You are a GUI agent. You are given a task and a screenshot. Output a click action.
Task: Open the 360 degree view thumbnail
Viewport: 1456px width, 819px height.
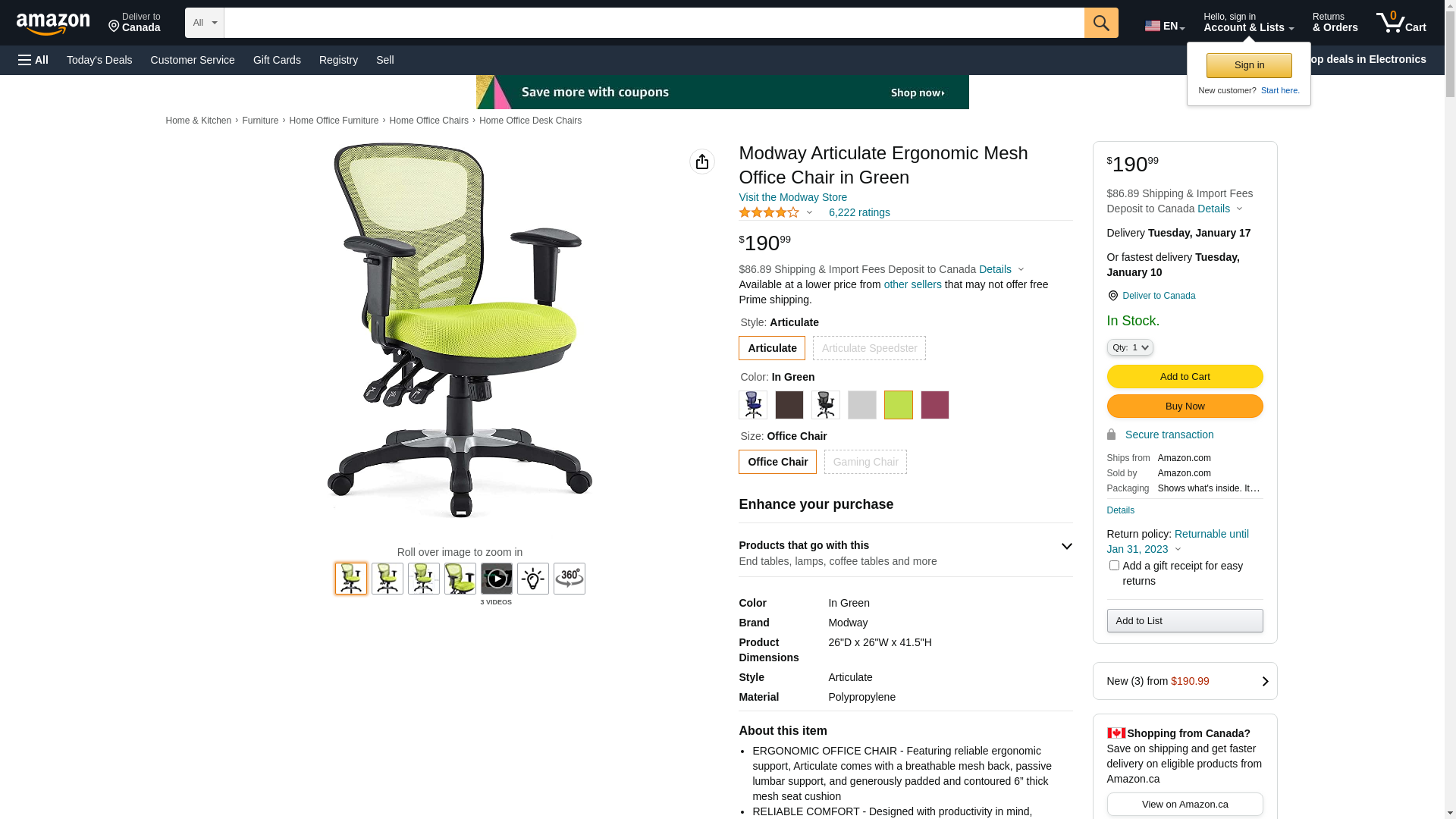pyautogui.click(x=570, y=579)
